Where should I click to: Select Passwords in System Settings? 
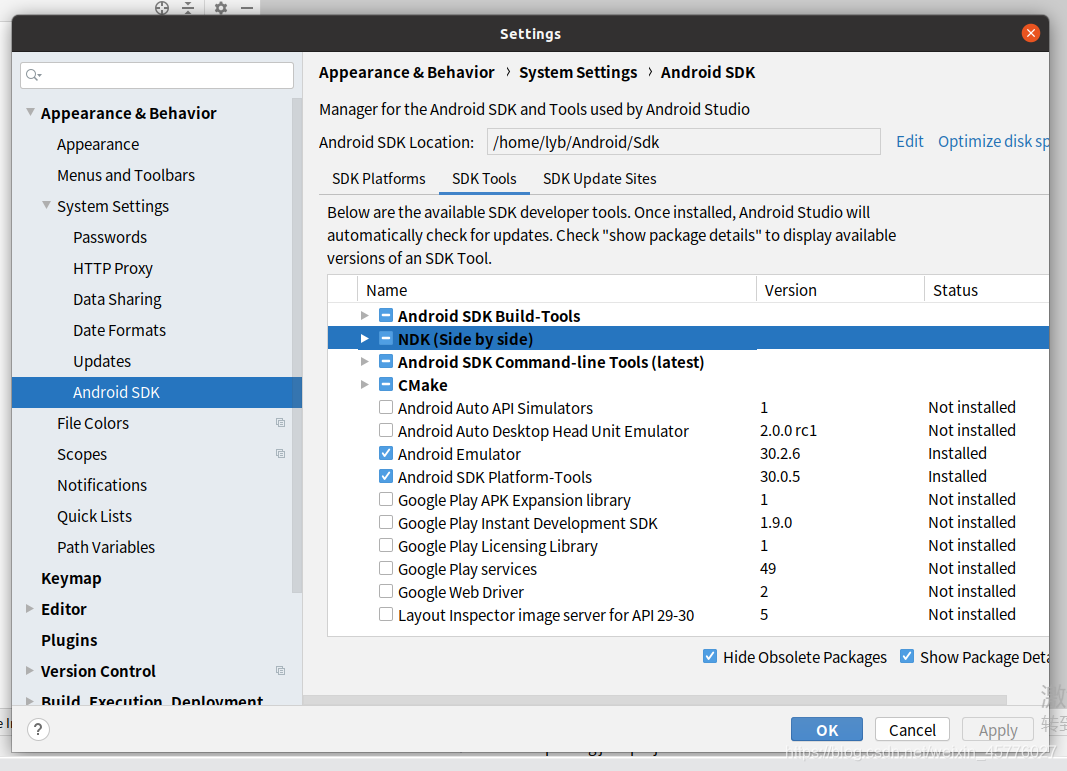click(x=110, y=237)
